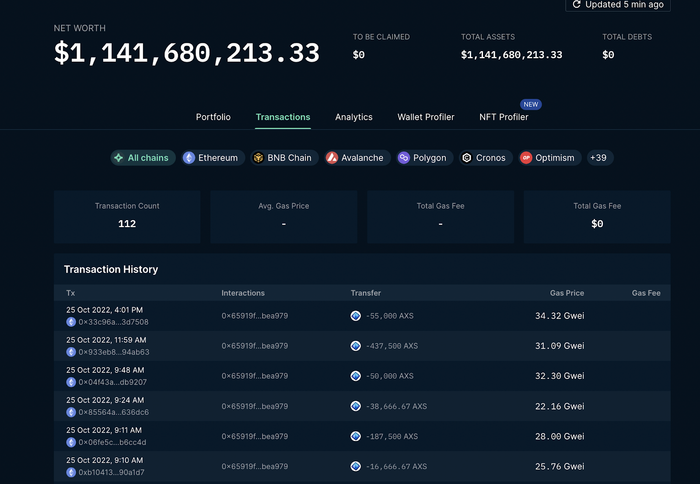Click the Updated 5 min ago button
Image resolution: width=700 pixels, height=484 pixels.
(618, 4)
